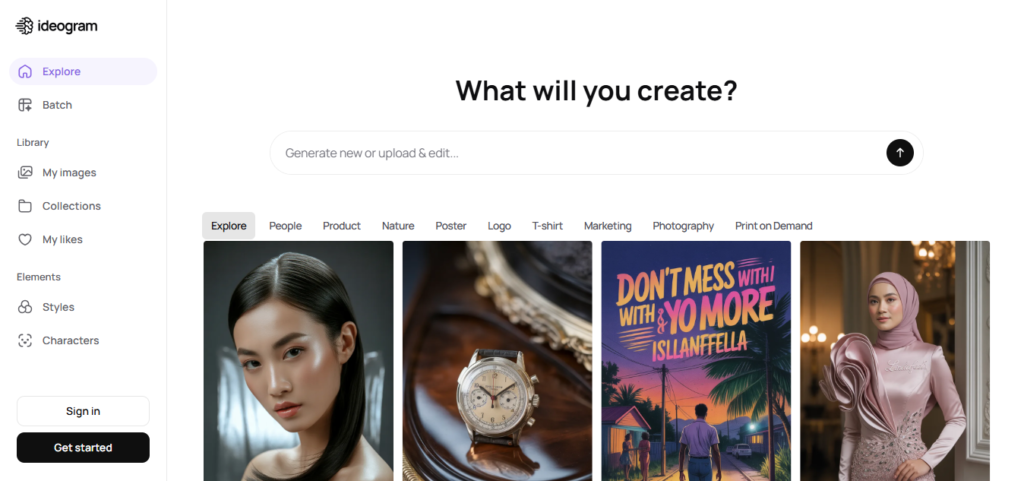Click the Sign in button

(83, 411)
